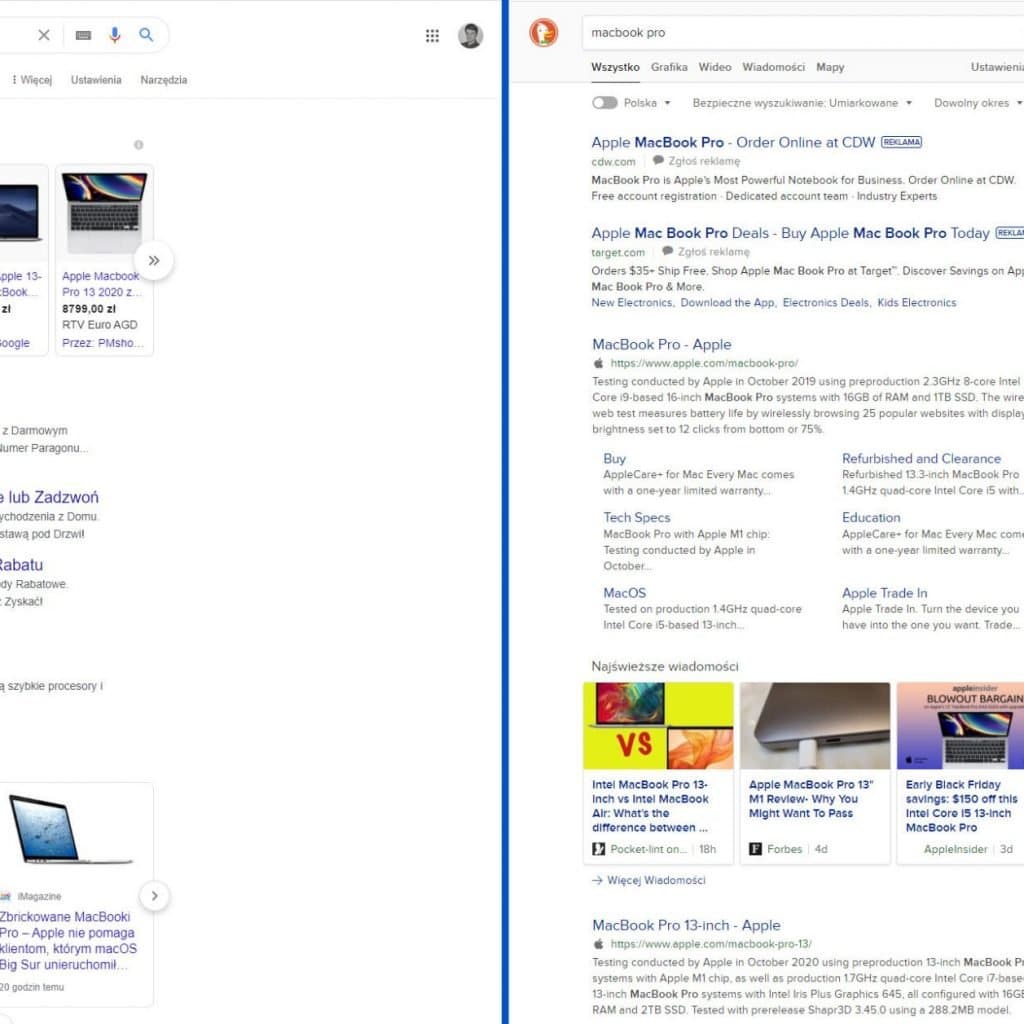
Task: Open Apple Trade In sitelink
Action: click(884, 593)
